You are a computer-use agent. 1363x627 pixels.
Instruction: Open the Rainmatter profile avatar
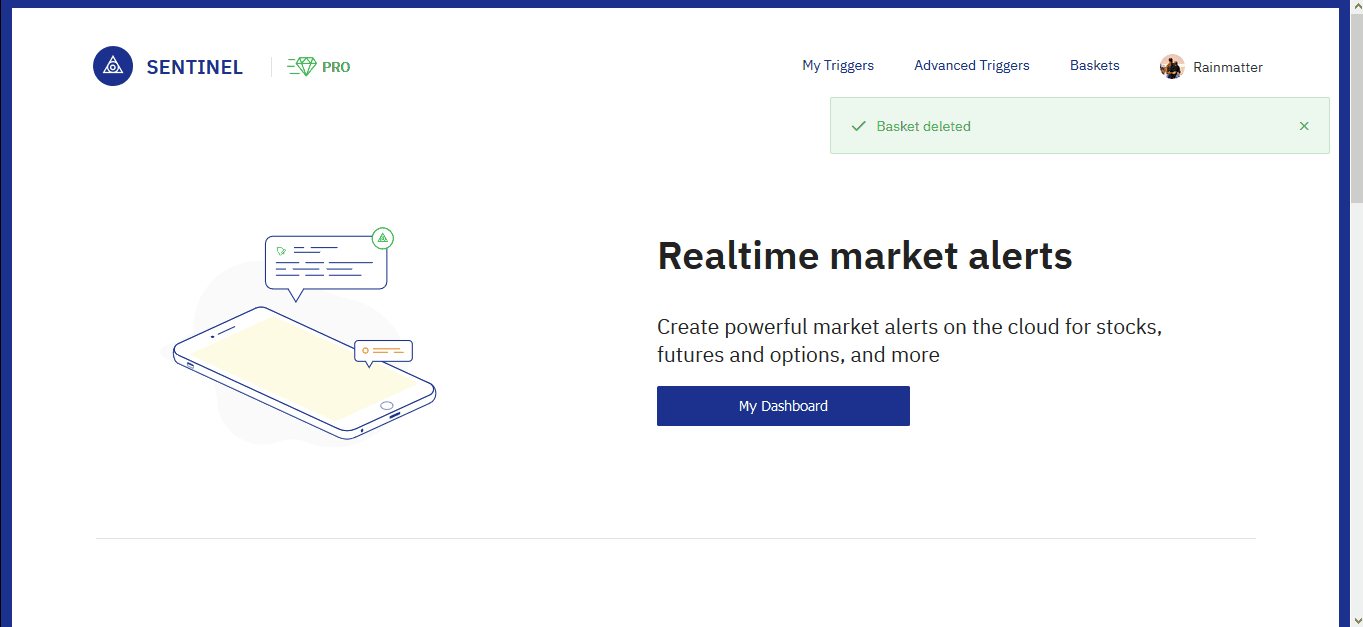click(x=1172, y=67)
